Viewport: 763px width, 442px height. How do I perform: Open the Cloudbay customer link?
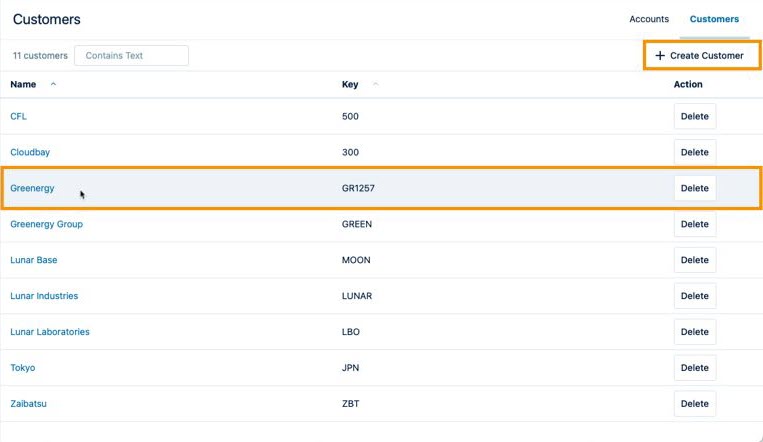[x=30, y=152]
